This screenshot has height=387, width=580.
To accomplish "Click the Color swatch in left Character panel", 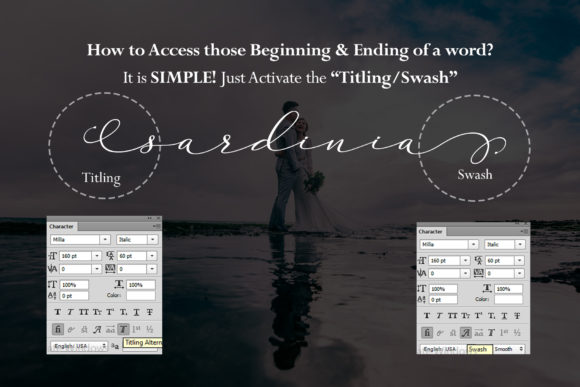I will tap(141, 295).
